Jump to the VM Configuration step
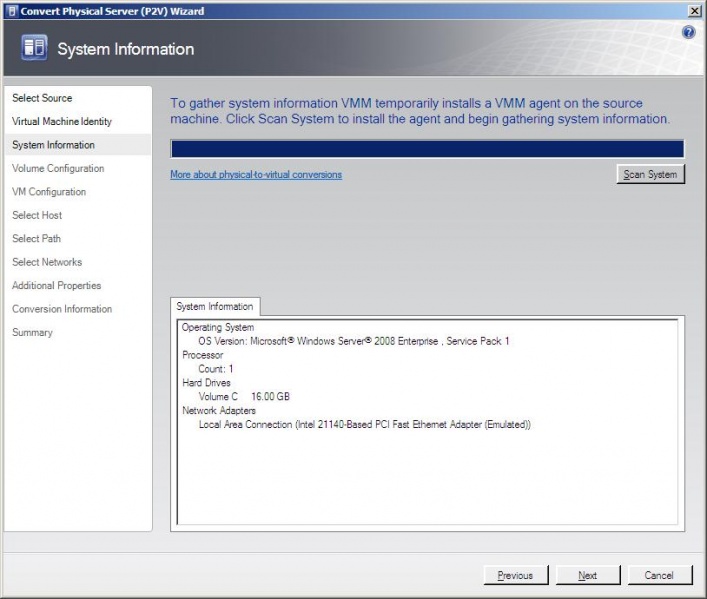Screen dimensions: 707x599 [x=49, y=192]
